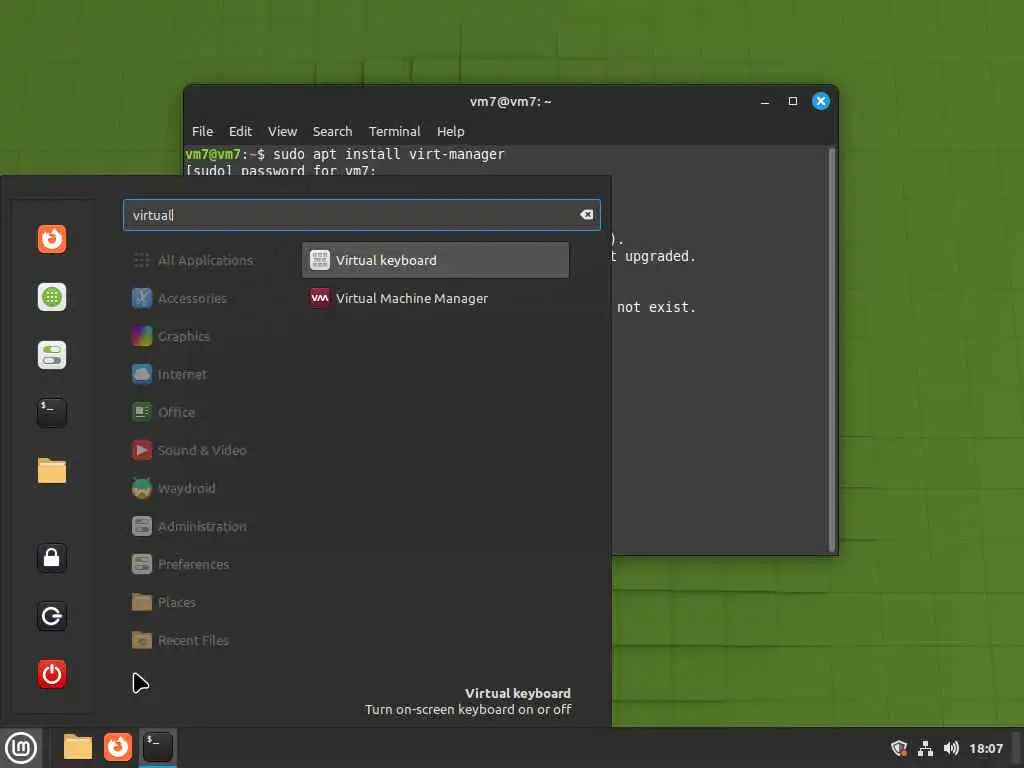Open the File menu in Terminal
Screen dimensions: 1024x768
pos(202,131)
